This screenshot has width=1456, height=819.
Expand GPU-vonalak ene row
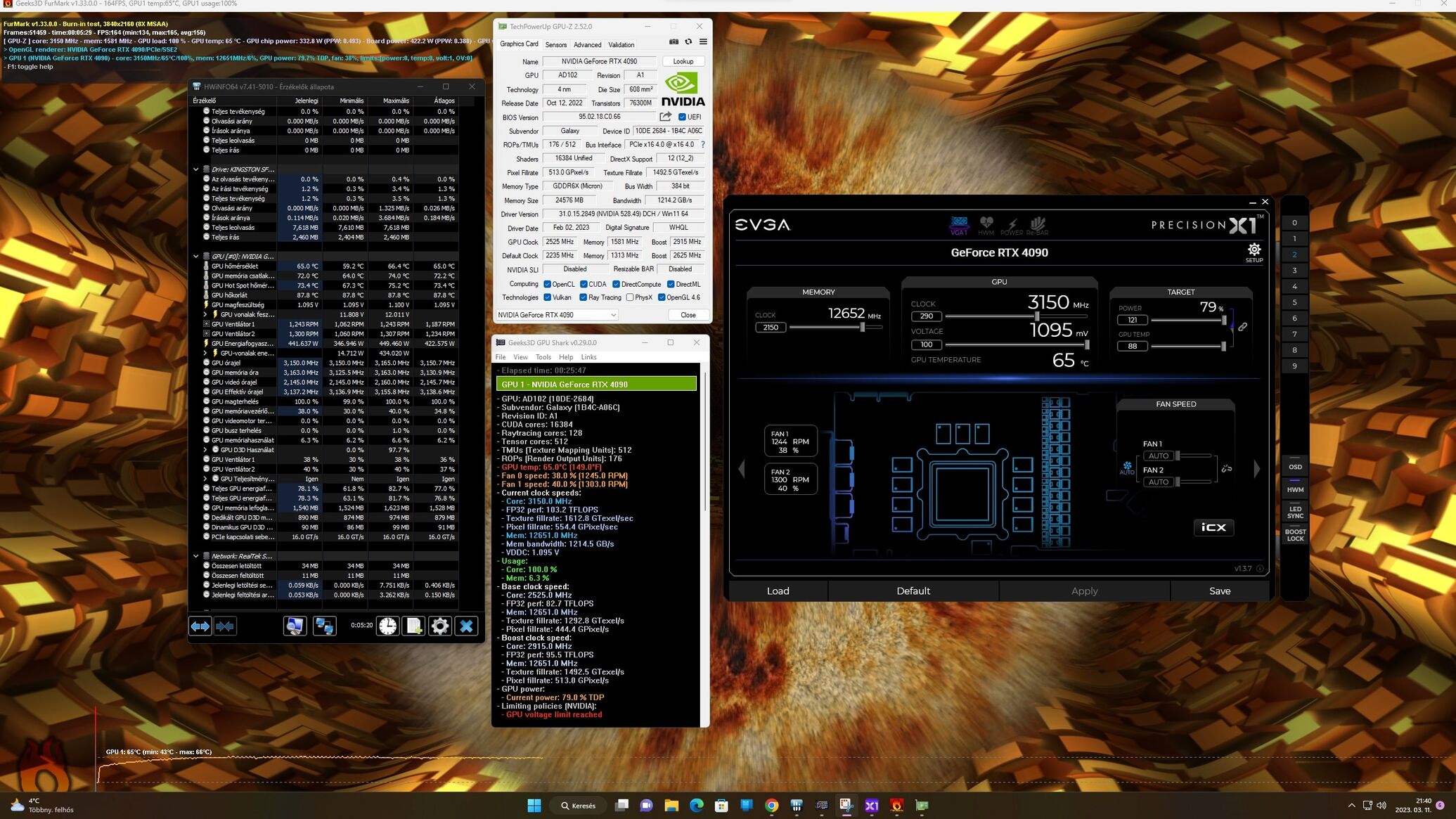205,353
